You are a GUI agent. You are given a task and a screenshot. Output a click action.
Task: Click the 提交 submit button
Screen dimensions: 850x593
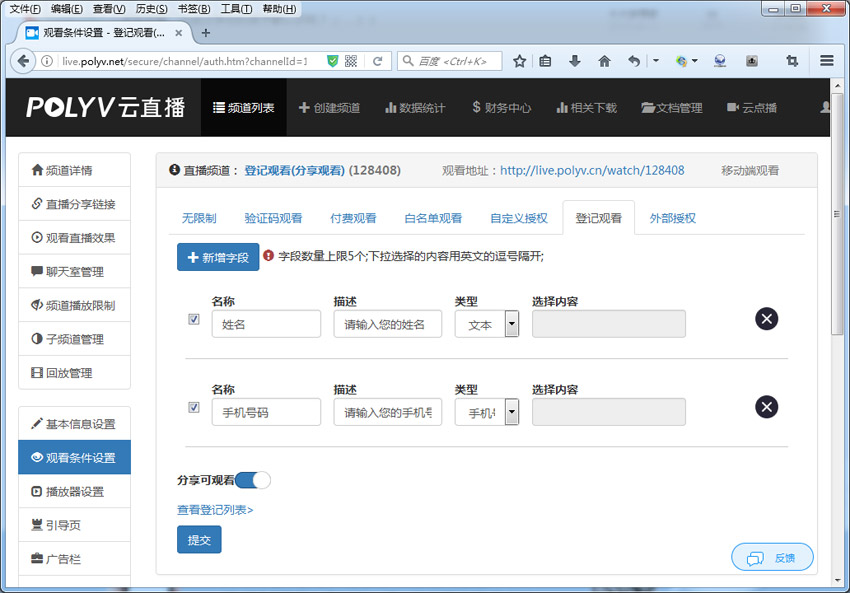[x=198, y=539]
